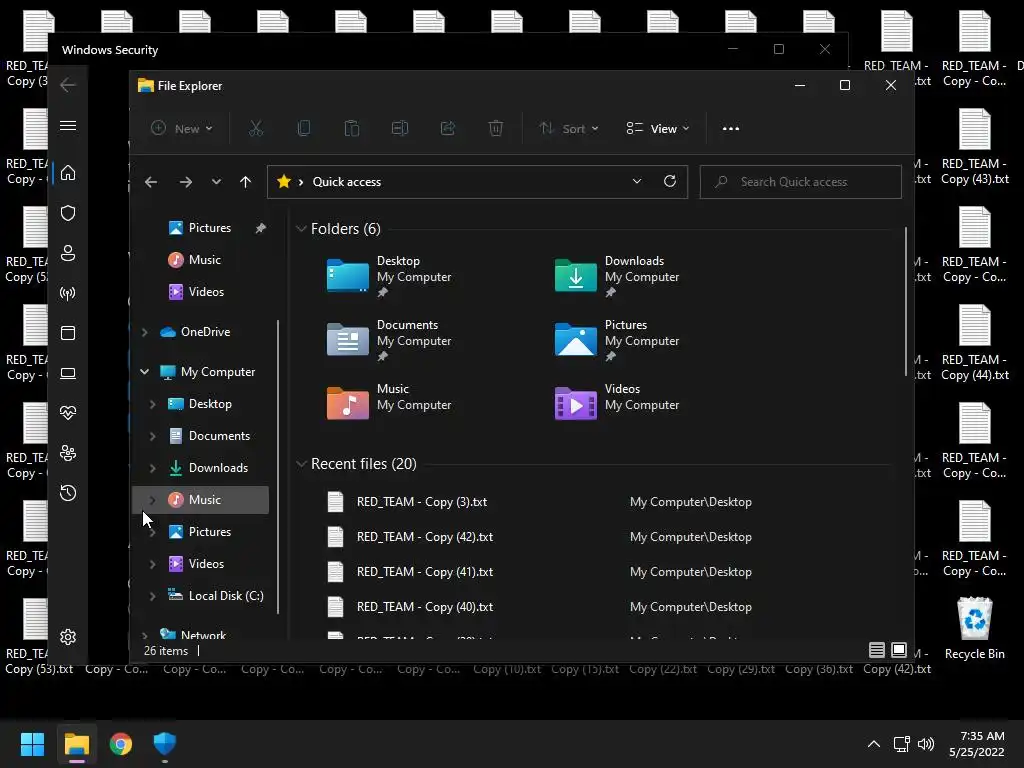Expand the Desktop node under My Computer
This screenshot has width=1024, height=768.
pyautogui.click(x=153, y=404)
